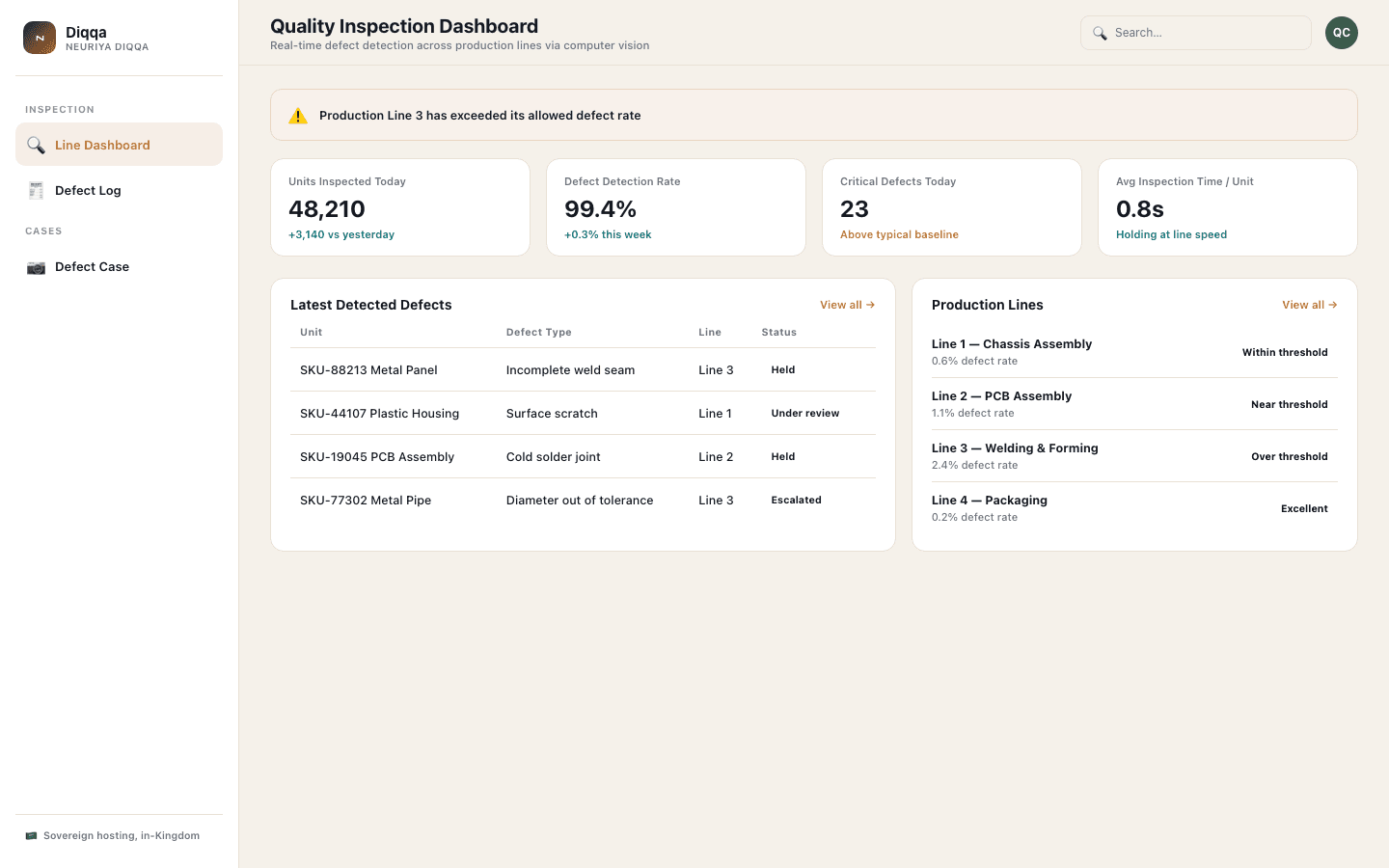
Task: Click the Status column header
Action: (x=778, y=333)
